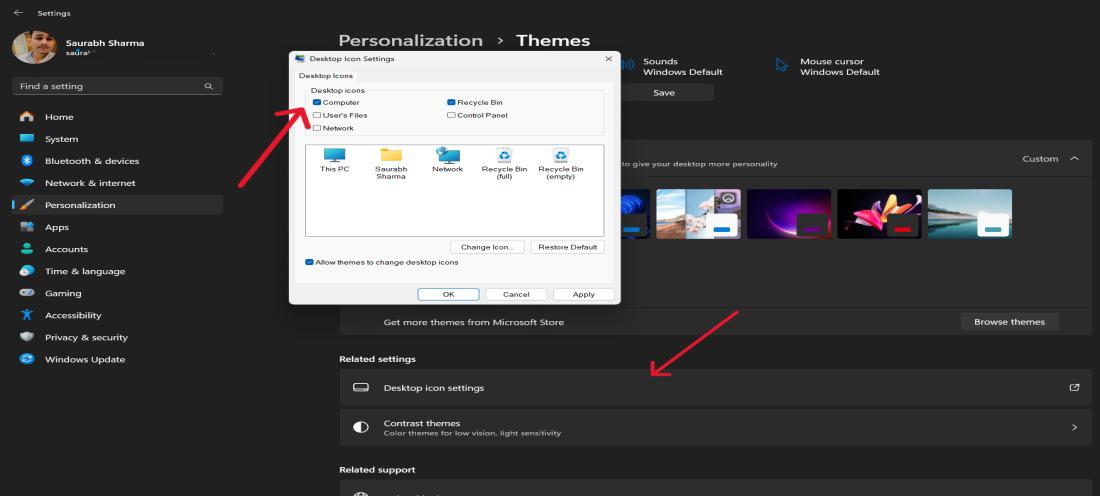Enable the Control Panel checkbox
1100x496 pixels.
[451, 115]
